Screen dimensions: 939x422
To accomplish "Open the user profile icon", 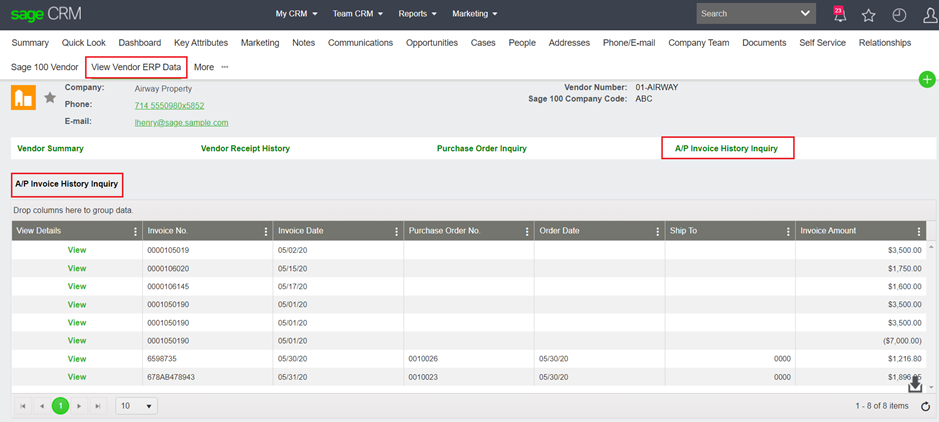I will coord(930,16).
